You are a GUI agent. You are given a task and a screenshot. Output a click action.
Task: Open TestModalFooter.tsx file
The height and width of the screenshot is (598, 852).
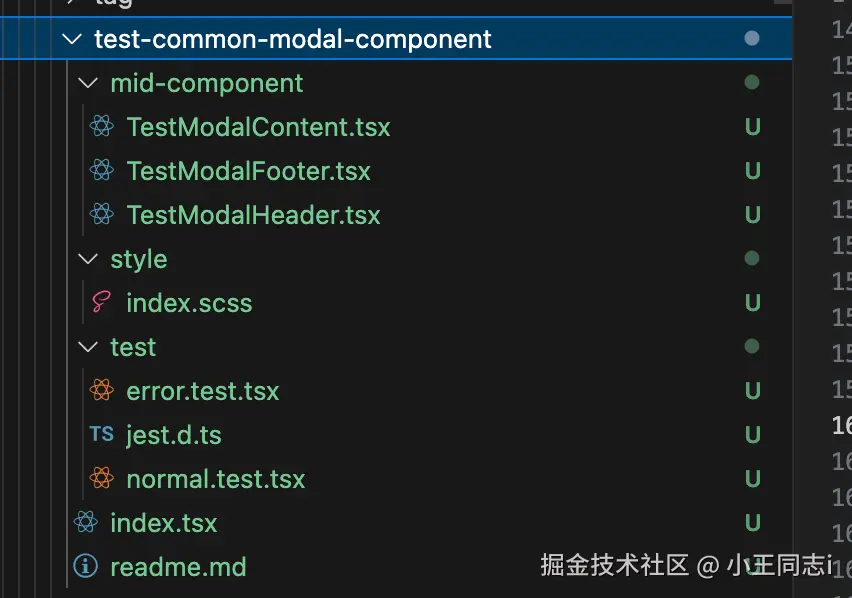coord(248,171)
